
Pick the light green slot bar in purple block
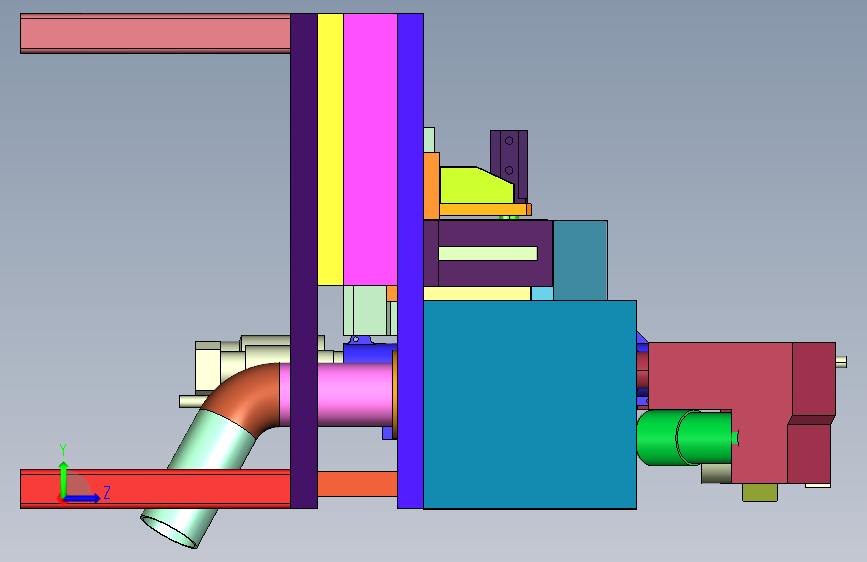point(488,253)
